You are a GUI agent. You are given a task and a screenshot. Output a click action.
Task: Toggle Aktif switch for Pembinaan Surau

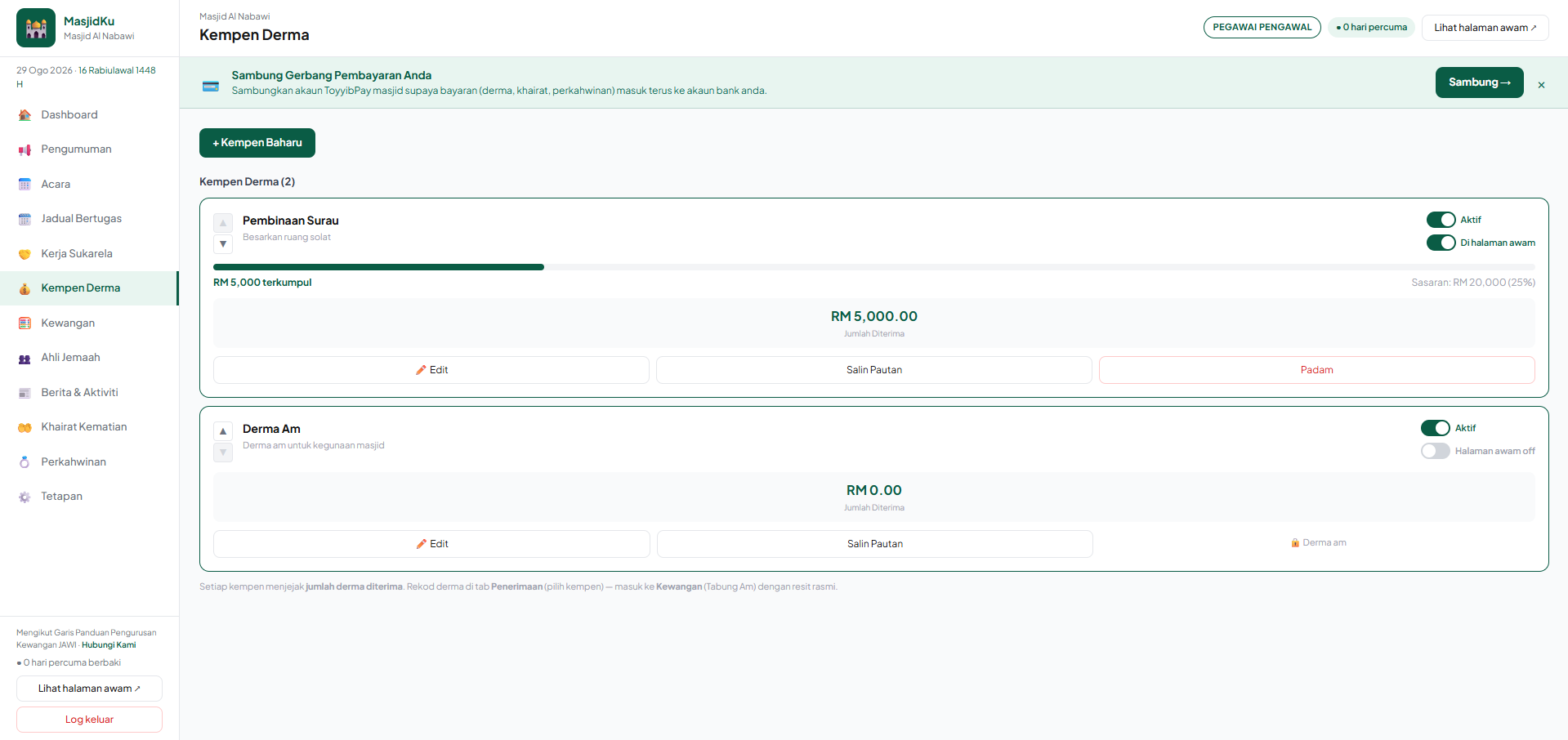tap(1441, 220)
